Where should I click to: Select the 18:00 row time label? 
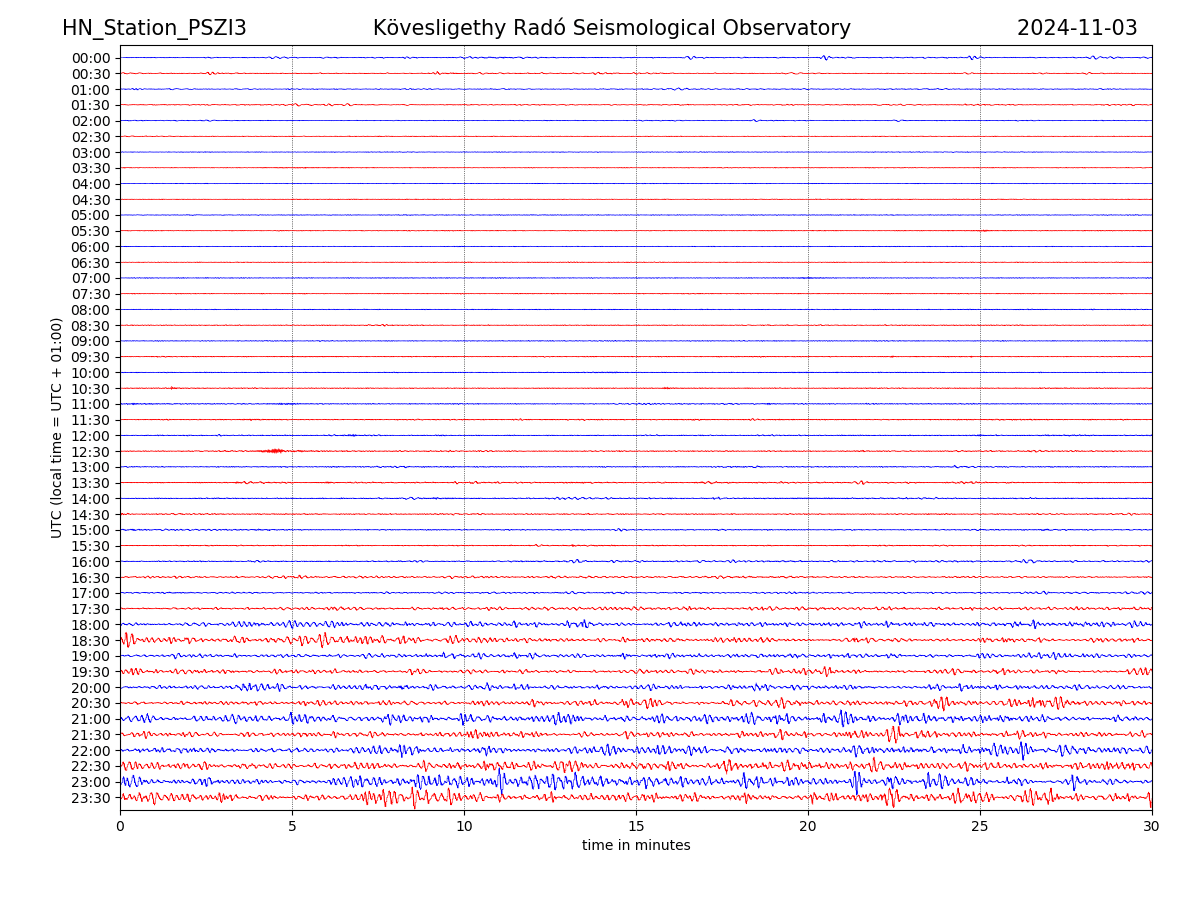point(91,625)
